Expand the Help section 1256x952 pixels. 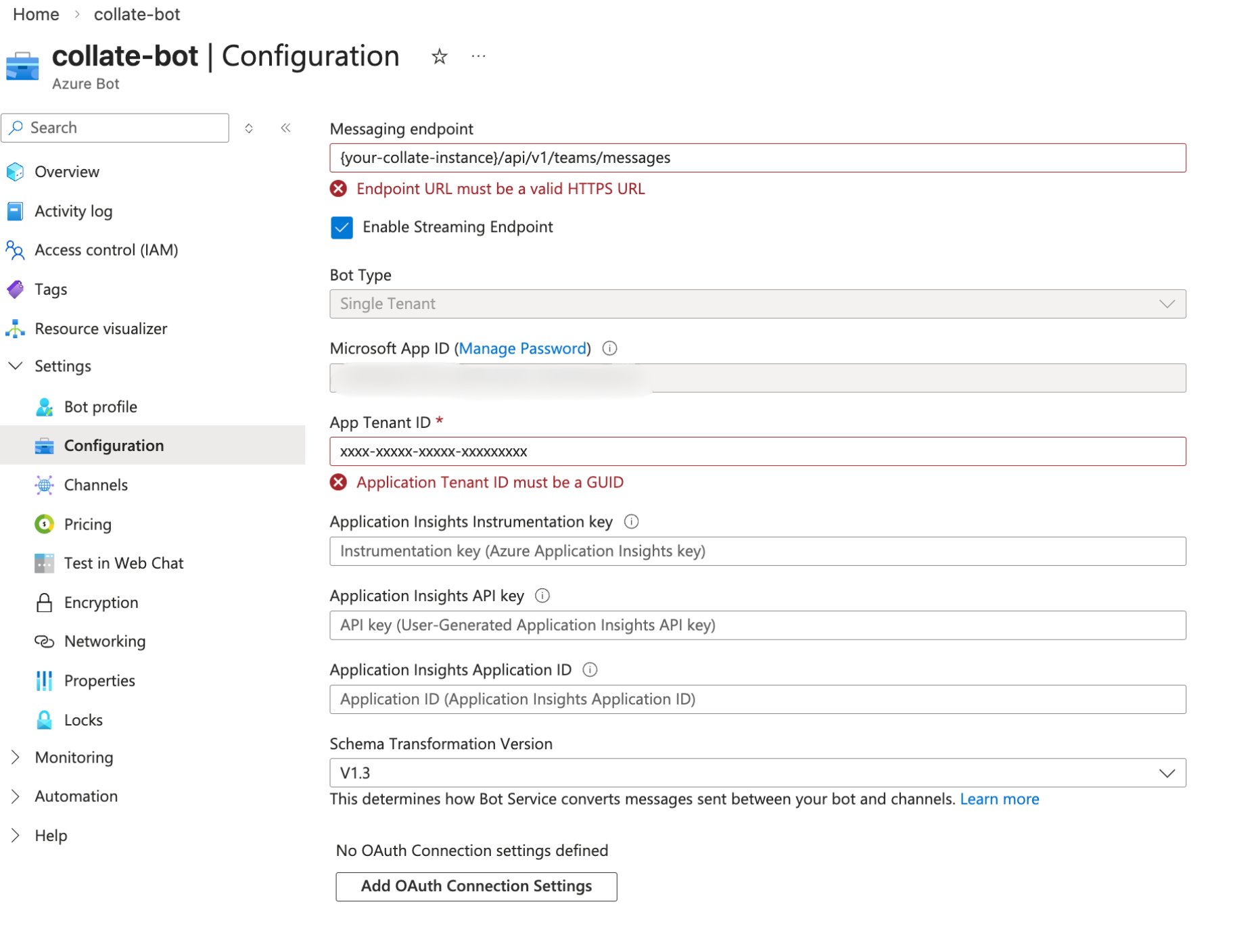pos(15,836)
